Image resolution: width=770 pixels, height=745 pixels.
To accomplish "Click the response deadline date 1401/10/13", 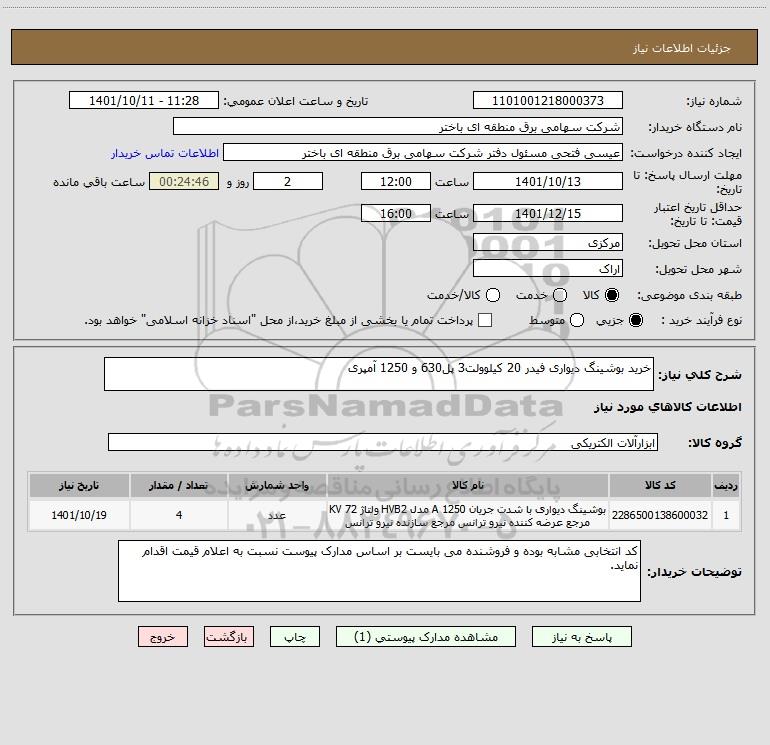I will 548,182.
